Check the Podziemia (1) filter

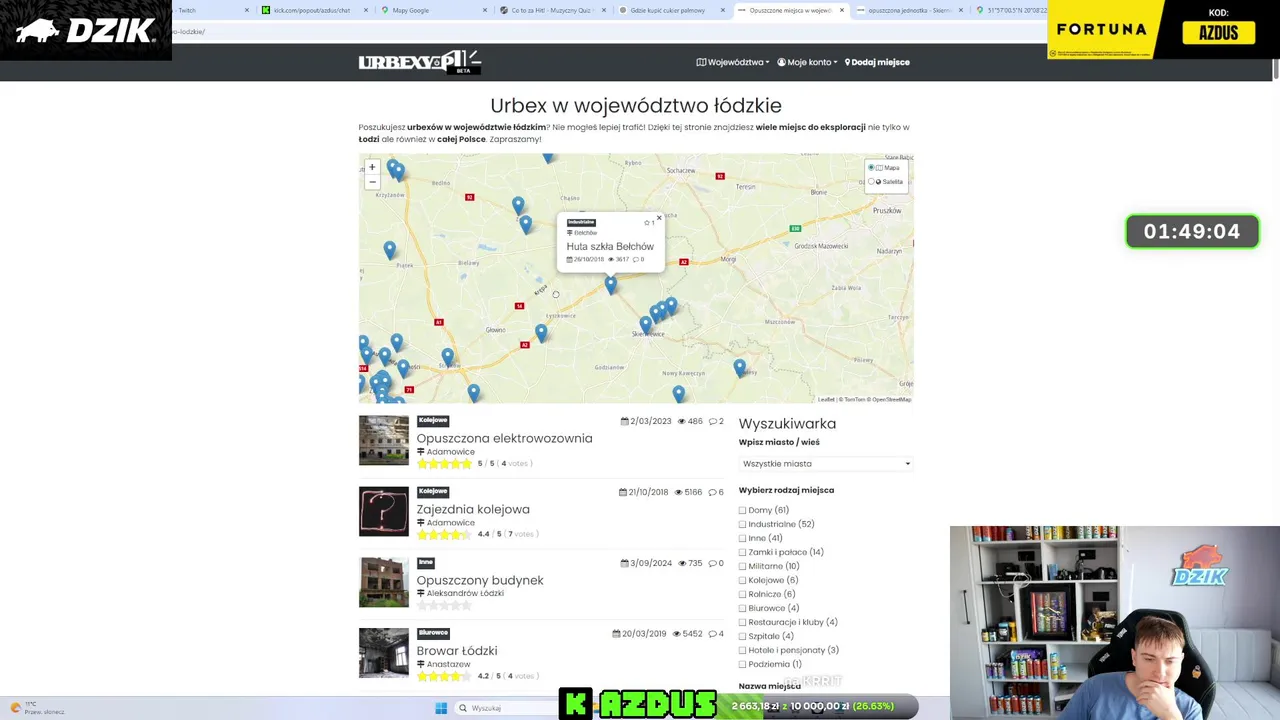(x=742, y=664)
